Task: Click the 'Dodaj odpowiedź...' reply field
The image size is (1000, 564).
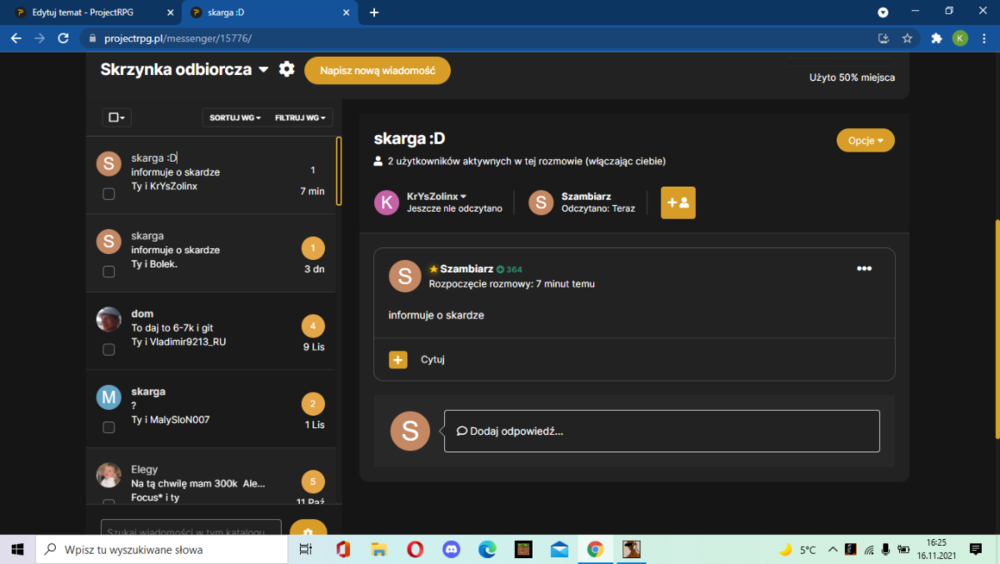Action: point(662,431)
